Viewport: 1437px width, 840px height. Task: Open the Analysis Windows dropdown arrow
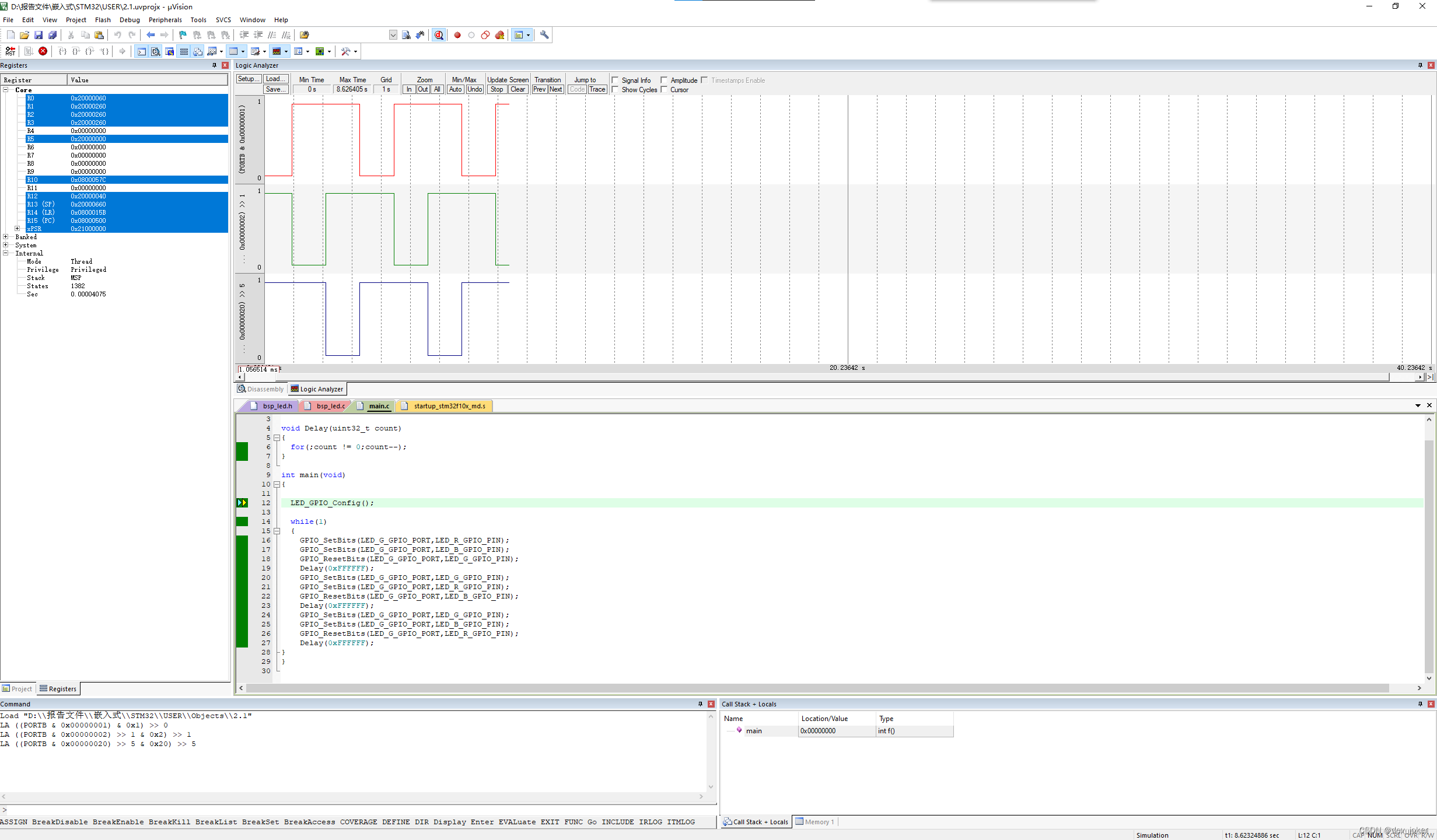pyautogui.click(x=286, y=51)
